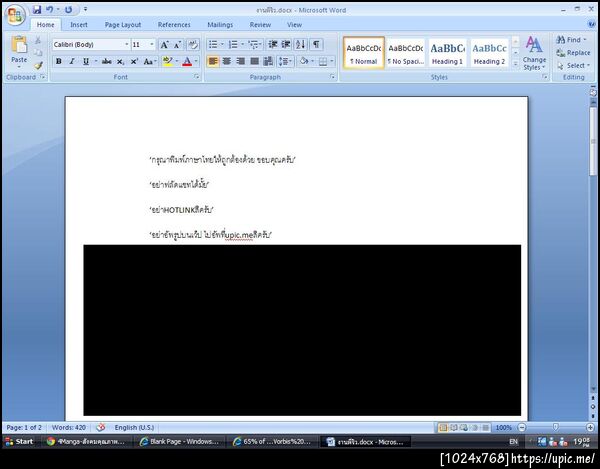Switch to the Insert tab
The width and height of the screenshot is (600, 469).
[79, 25]
